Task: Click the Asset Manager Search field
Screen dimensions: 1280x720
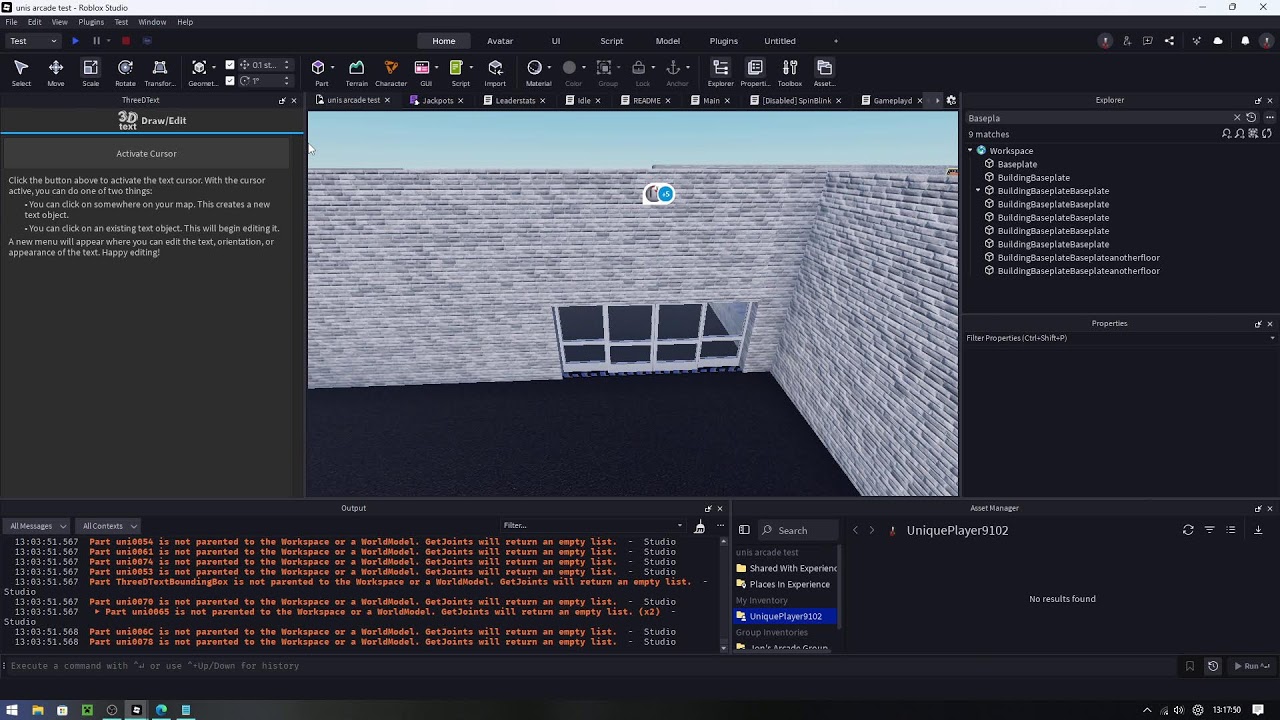Action: [800, 531]
